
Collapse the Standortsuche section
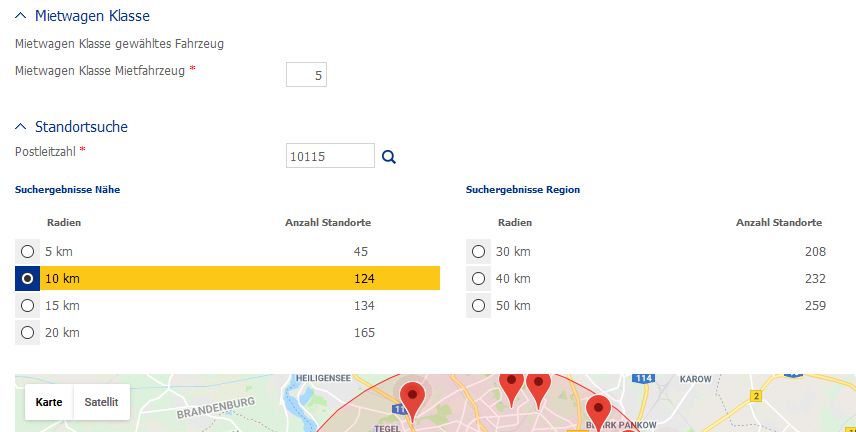(21, 127)
